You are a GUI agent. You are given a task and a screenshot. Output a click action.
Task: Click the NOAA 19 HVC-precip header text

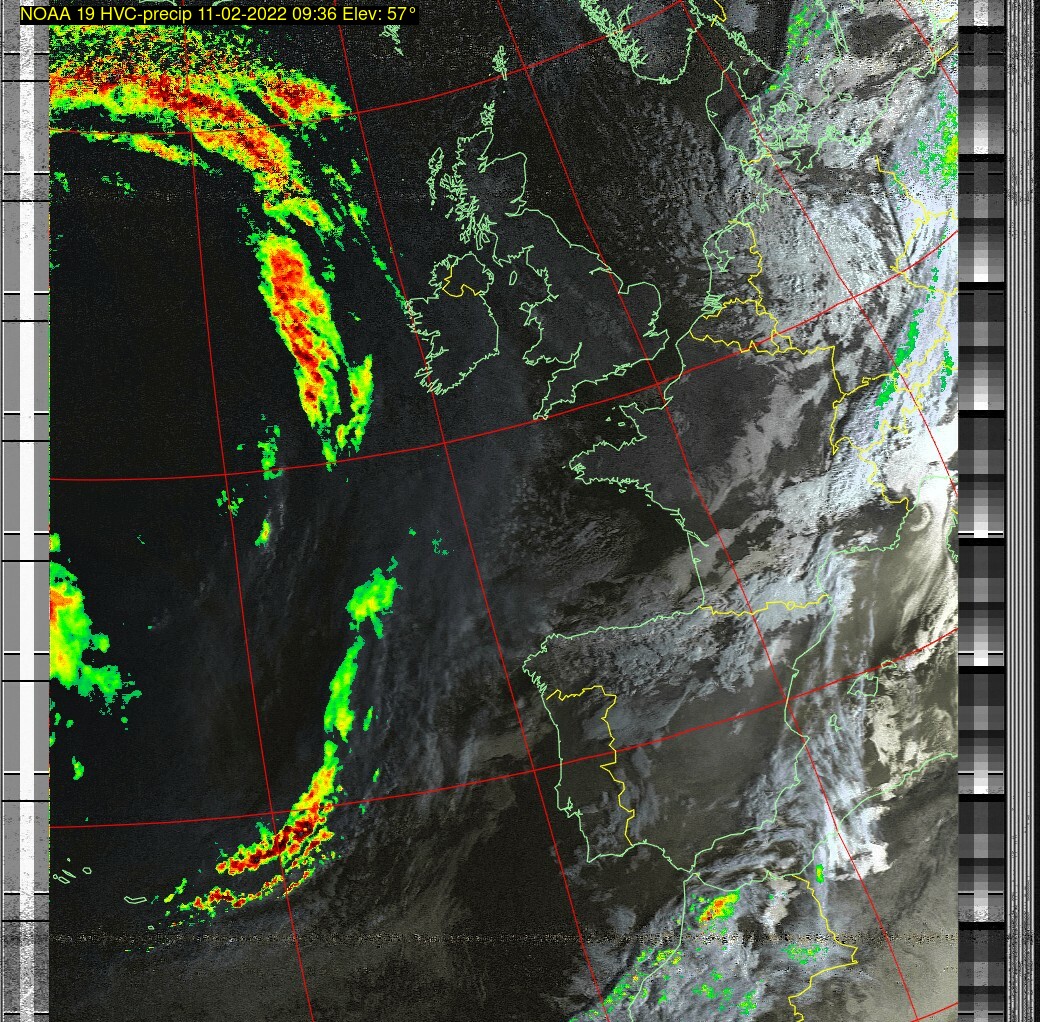pyautogui.click(x=218, y=15)
